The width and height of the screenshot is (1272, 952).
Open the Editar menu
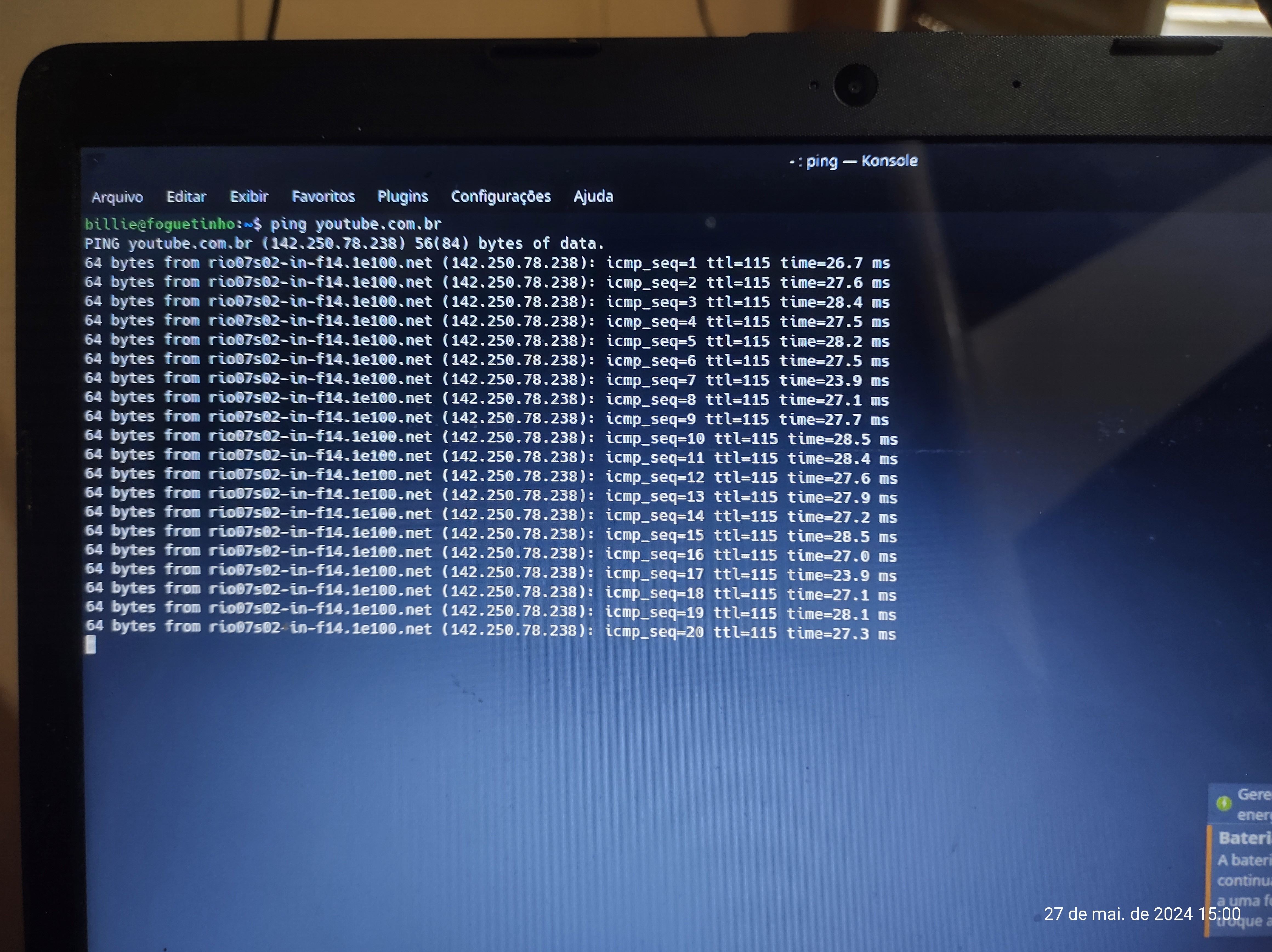[186, 197]
